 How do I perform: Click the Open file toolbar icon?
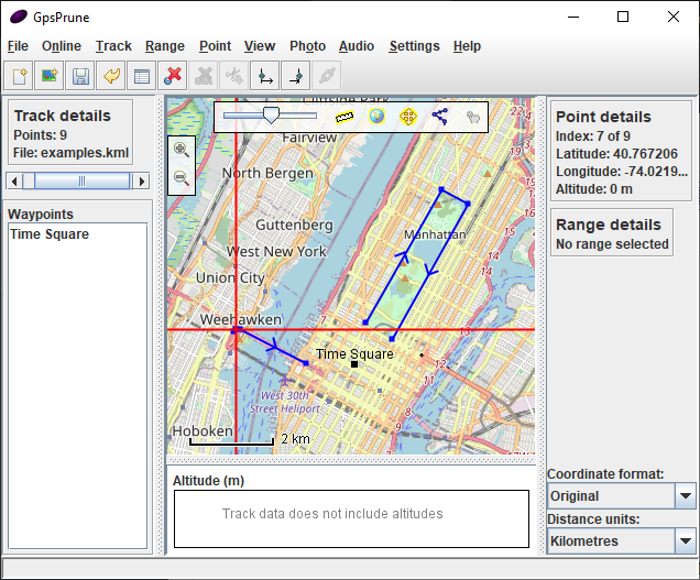tap(19, 76)
